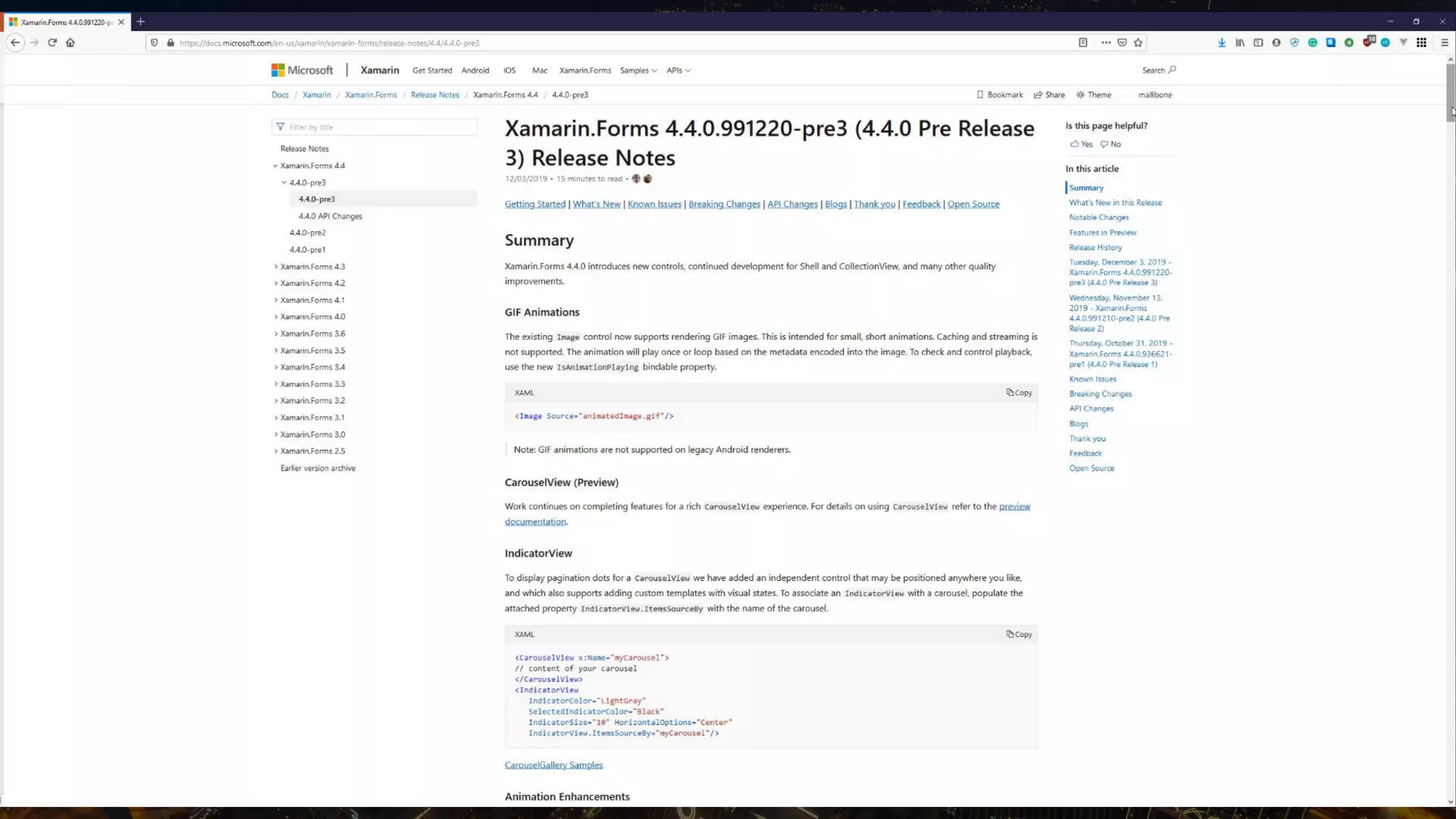Open the APIs dropdown menu
This screenshot has width=1456, height=819.
click(x=678, y=70)
